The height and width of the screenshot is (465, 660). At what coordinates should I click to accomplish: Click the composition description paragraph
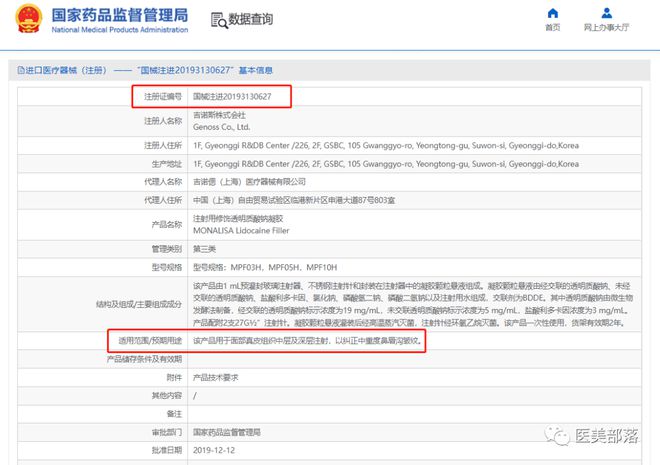coord(413,304)
